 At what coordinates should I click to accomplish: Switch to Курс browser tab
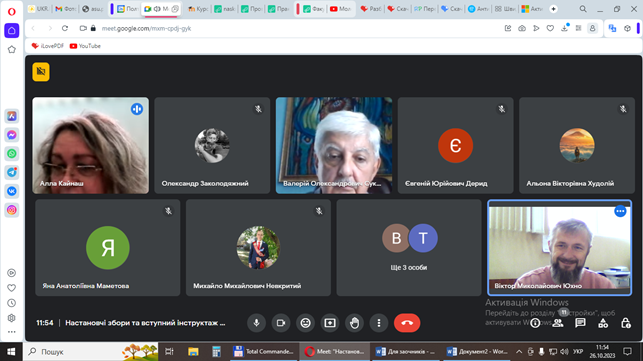pyautogui.click(x=198, y=9)
